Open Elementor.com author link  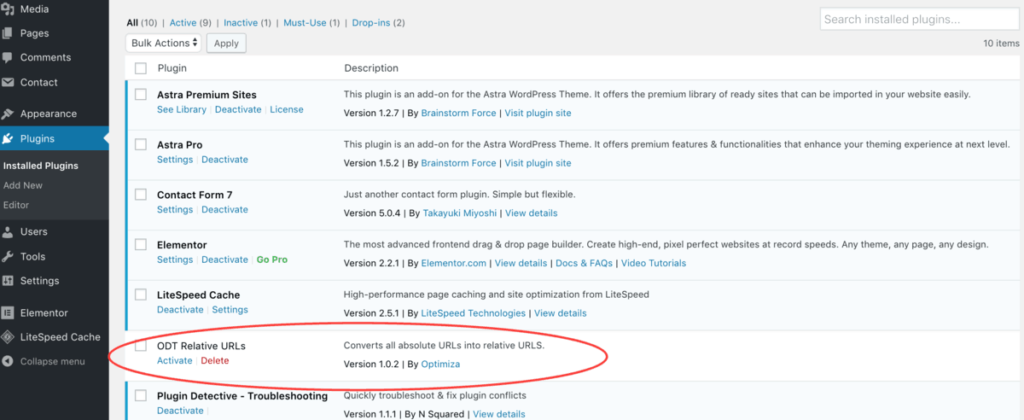click(x=454, y=263)
